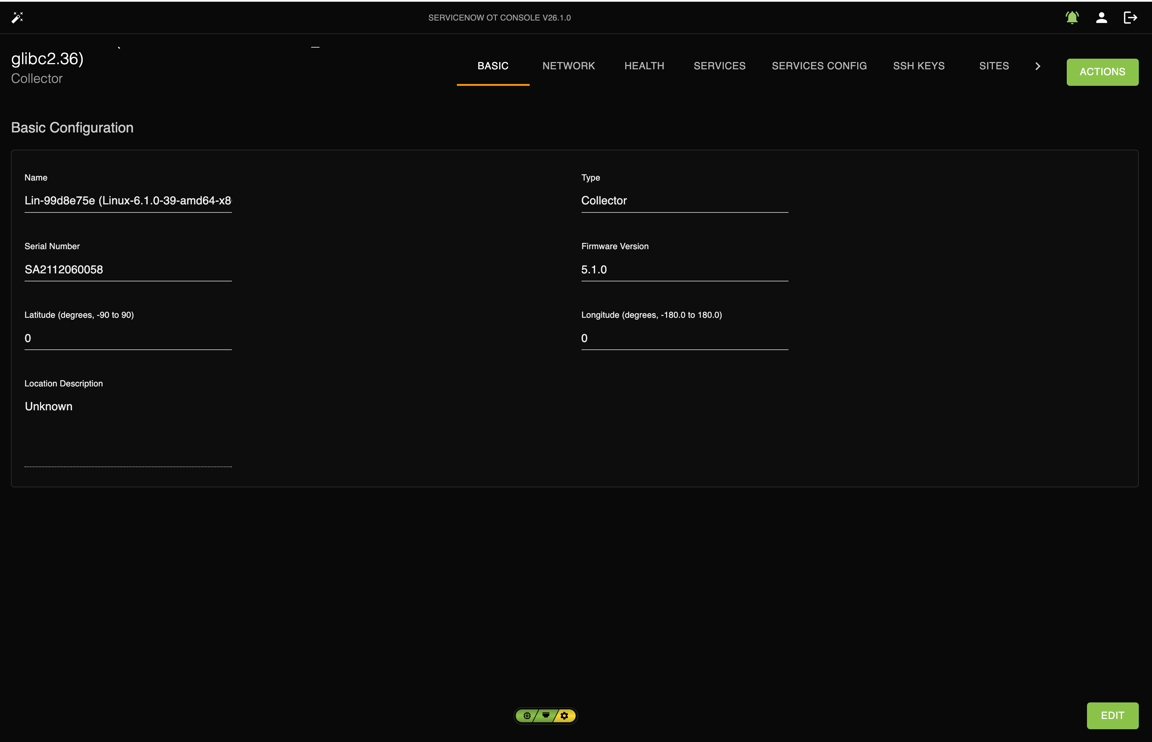Open the SSH Keys tab
1152x742 pixels.
[918, 66]
